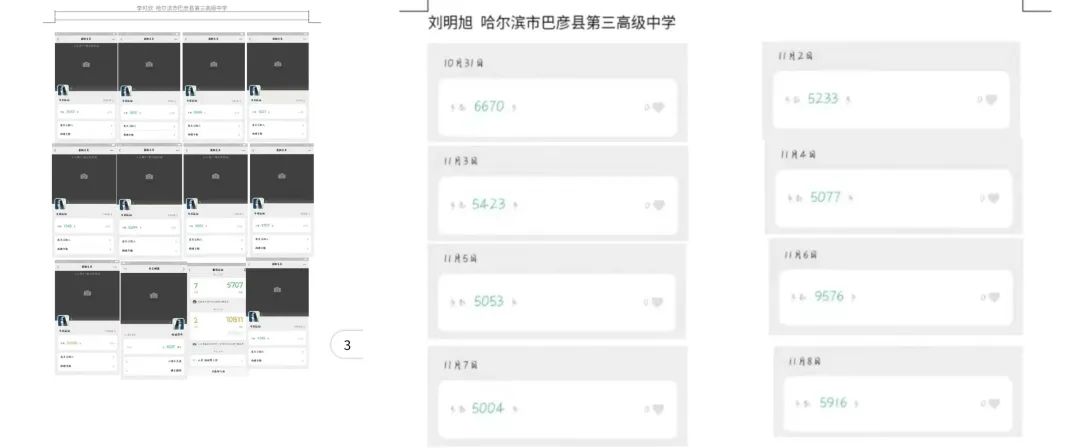1080x448 pixels.
Task: Click the camera icon in the top-right screenshot
Action: point(278,64)
